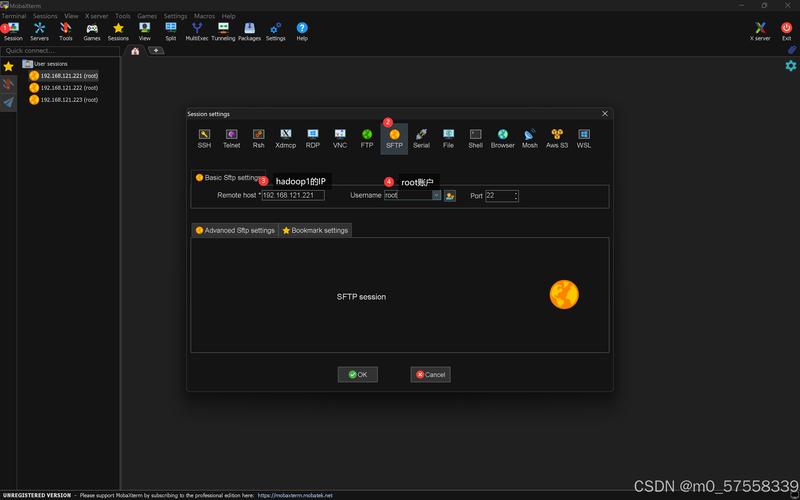Launch the MultiExec toolbar icon
This screenshot has height=500, width=800.
click(x=197, y=31)
